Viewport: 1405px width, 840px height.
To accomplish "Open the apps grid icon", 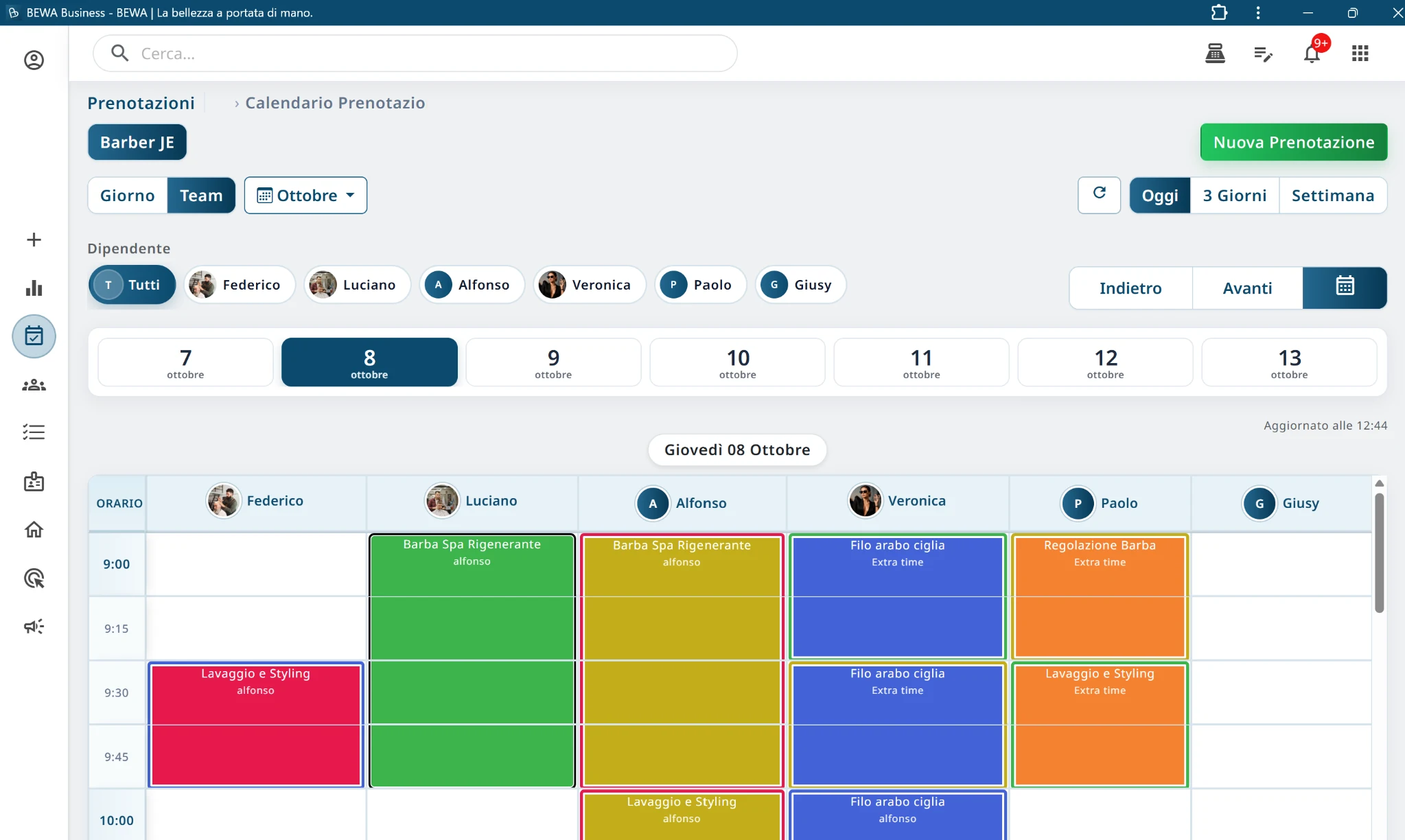I will pos(1360,54).
